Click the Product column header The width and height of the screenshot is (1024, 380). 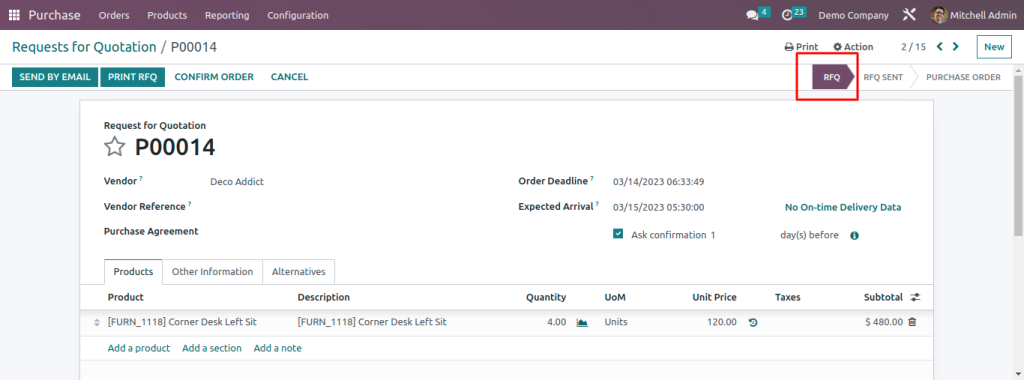pyautogui.click(x=126, y=297)
